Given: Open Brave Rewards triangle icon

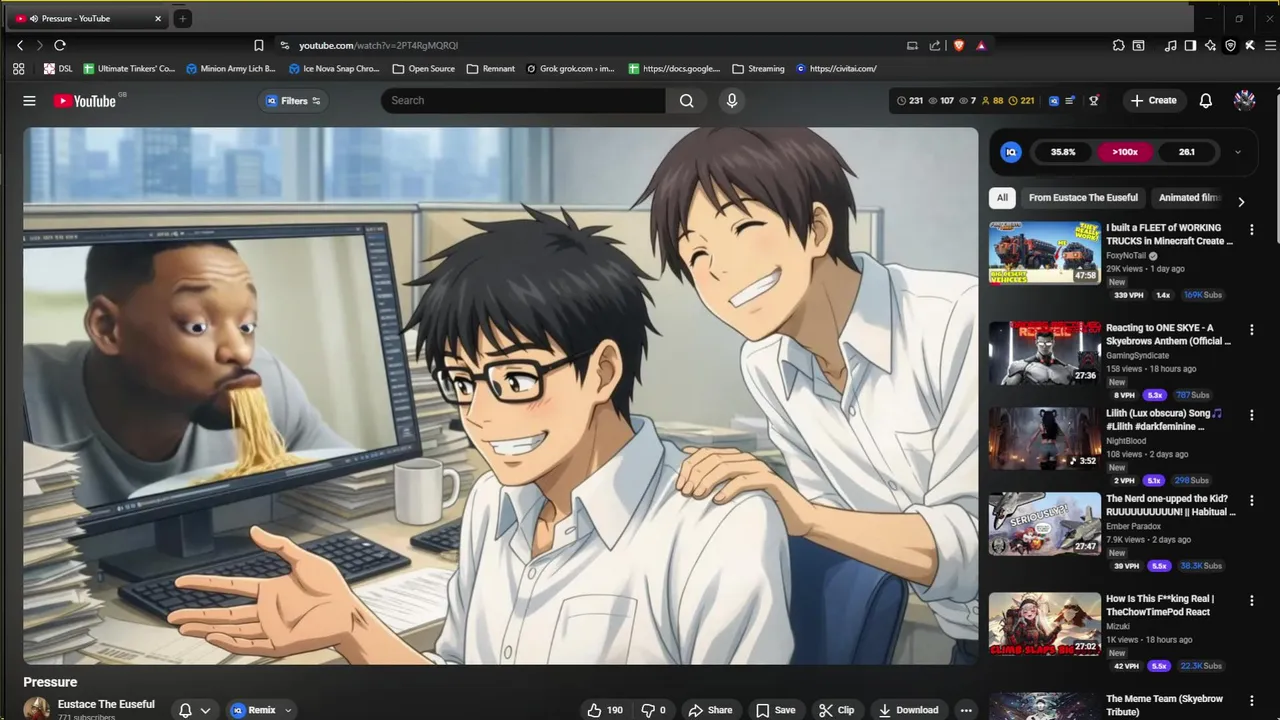Looking at the screenshot, I should coord(981,45).
